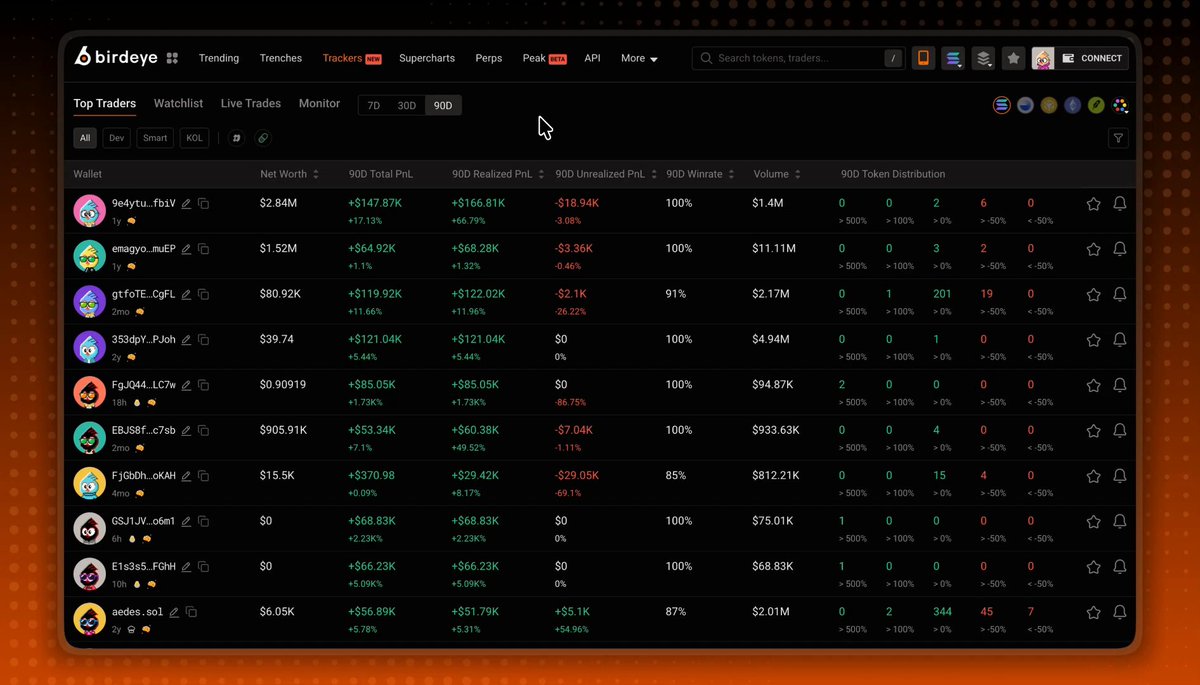Edit label for wallet emagyo…muEP
This screenshot has height=685, width=1200.
(x=186, y=249)
